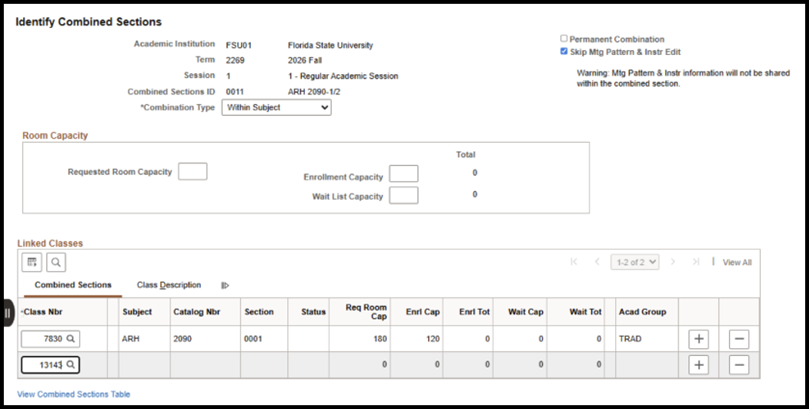Screen dimensions: 809x409
Task: Click the 180 required room cap value
Action: 380,339
